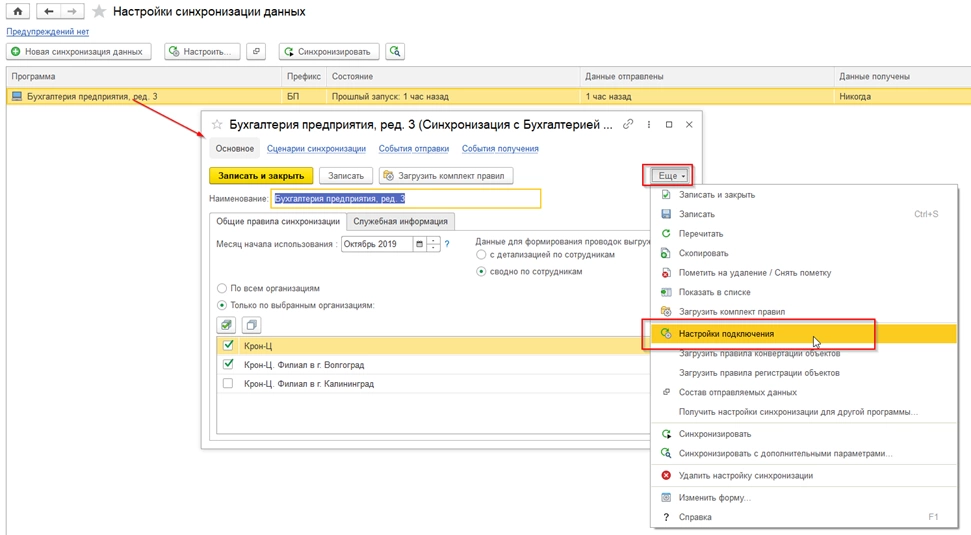
Task: Change the value with the month stepper arrows
Action: pos(433,244)
